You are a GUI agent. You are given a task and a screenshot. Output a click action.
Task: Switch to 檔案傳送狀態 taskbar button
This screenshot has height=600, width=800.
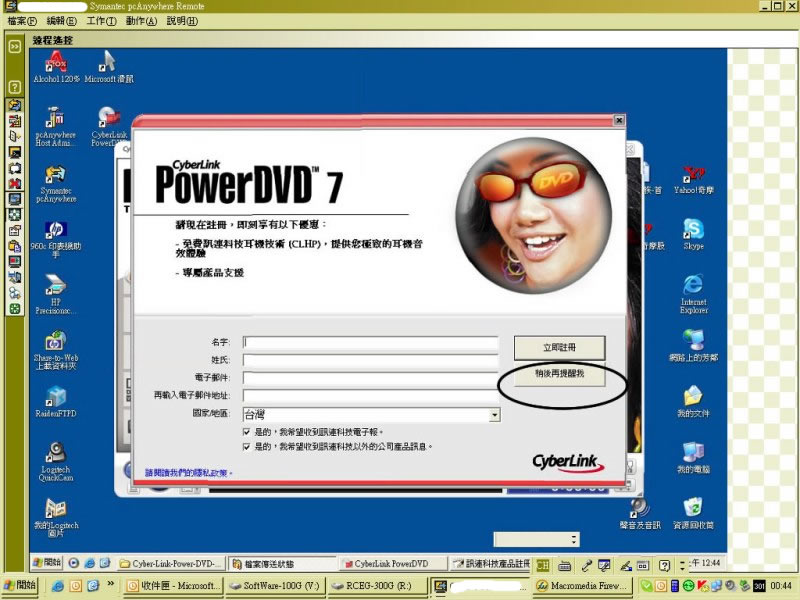tap(281, 564)
